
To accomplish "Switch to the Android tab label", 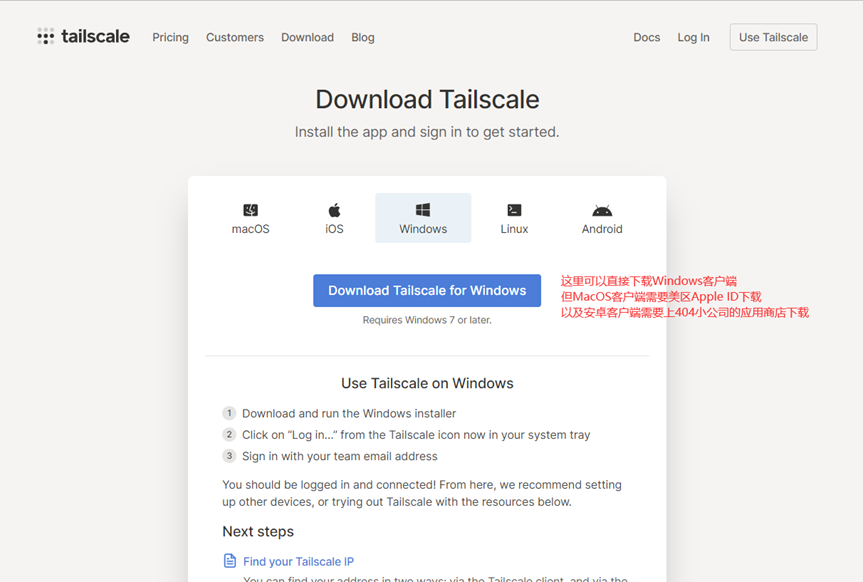I will pos(602,229).
